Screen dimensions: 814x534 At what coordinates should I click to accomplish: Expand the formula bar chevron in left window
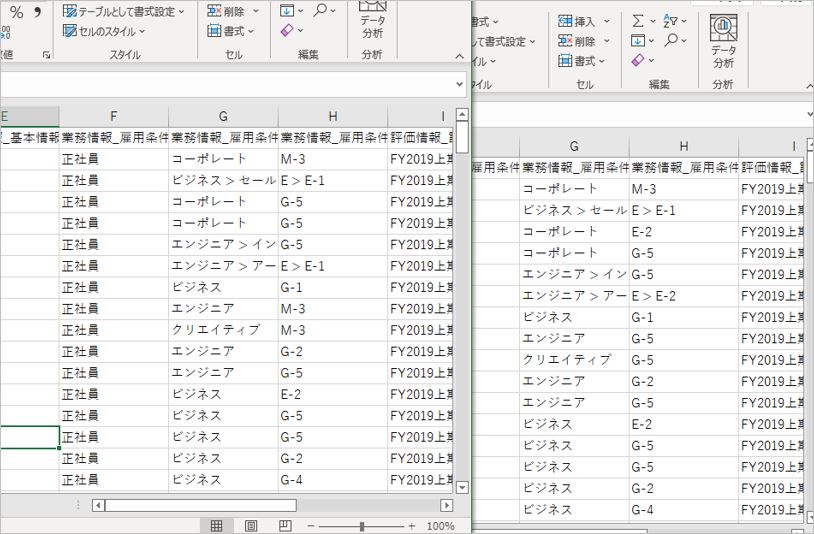point(459,84)
